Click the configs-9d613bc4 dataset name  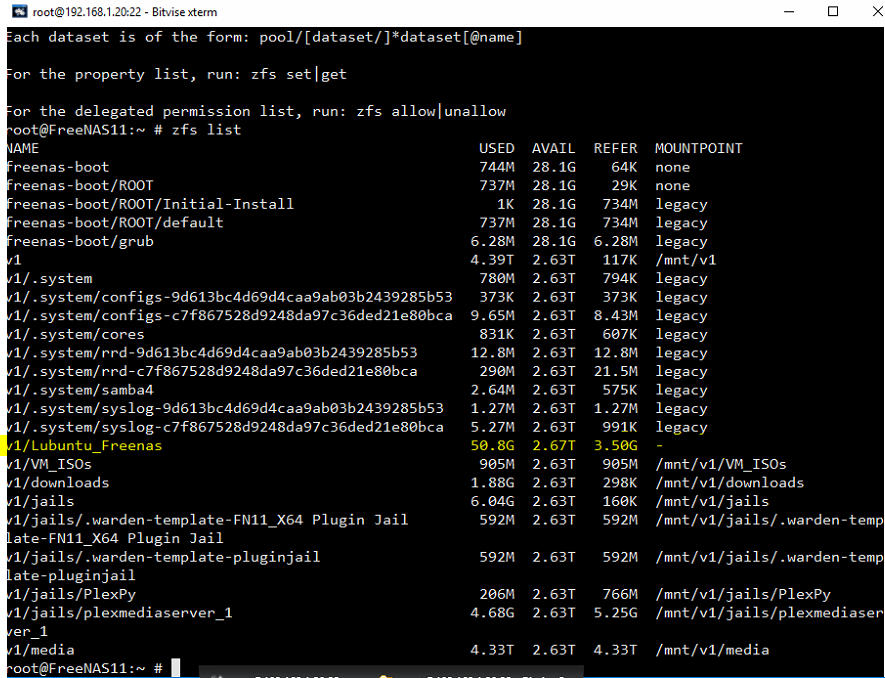click(x=229, y=298)
